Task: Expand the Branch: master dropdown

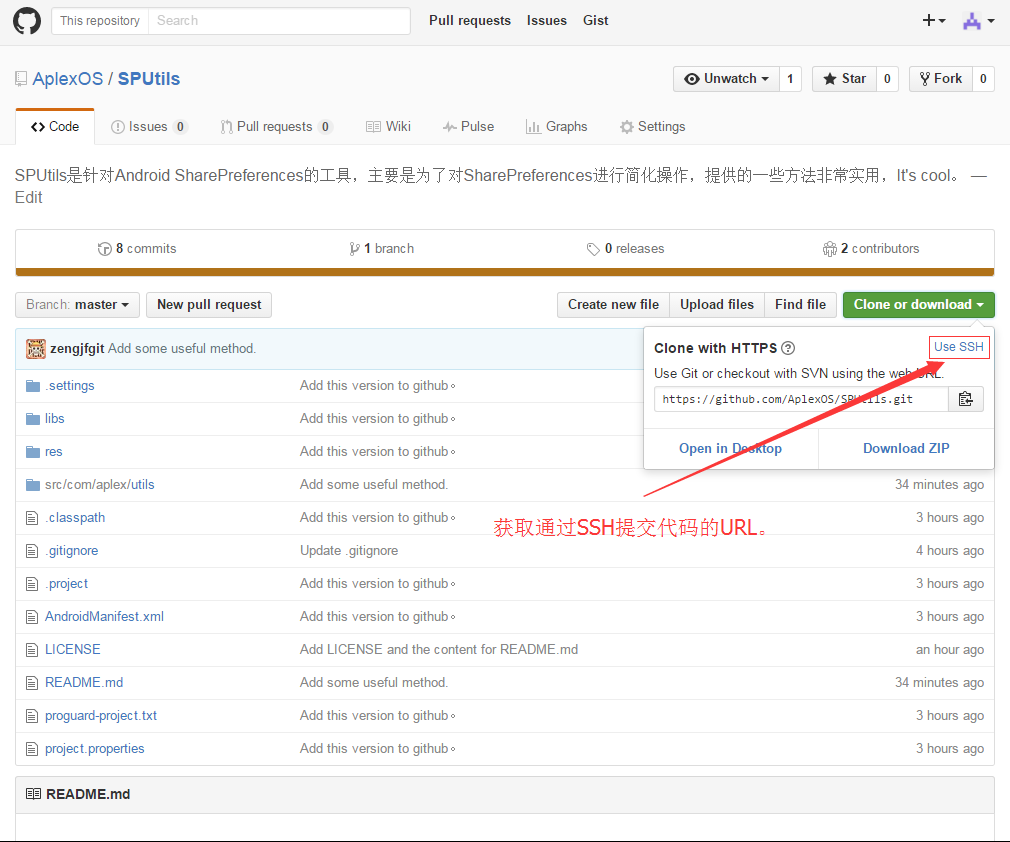Action: [77, 305]
